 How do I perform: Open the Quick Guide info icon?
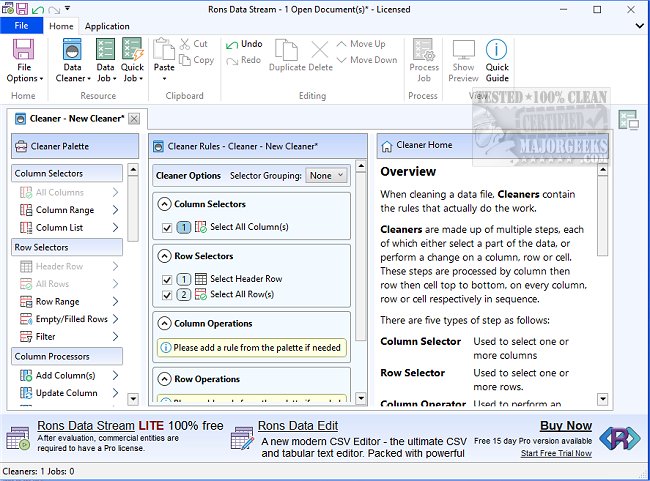[496, 49]
